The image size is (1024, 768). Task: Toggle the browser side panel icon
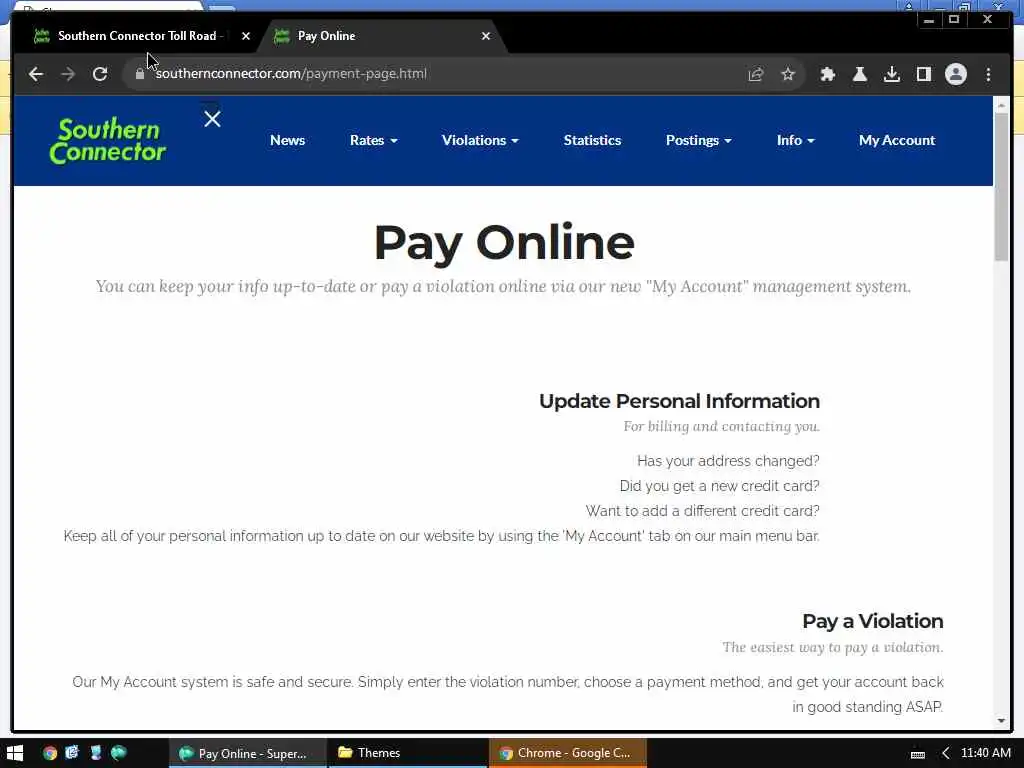[923, 74]
